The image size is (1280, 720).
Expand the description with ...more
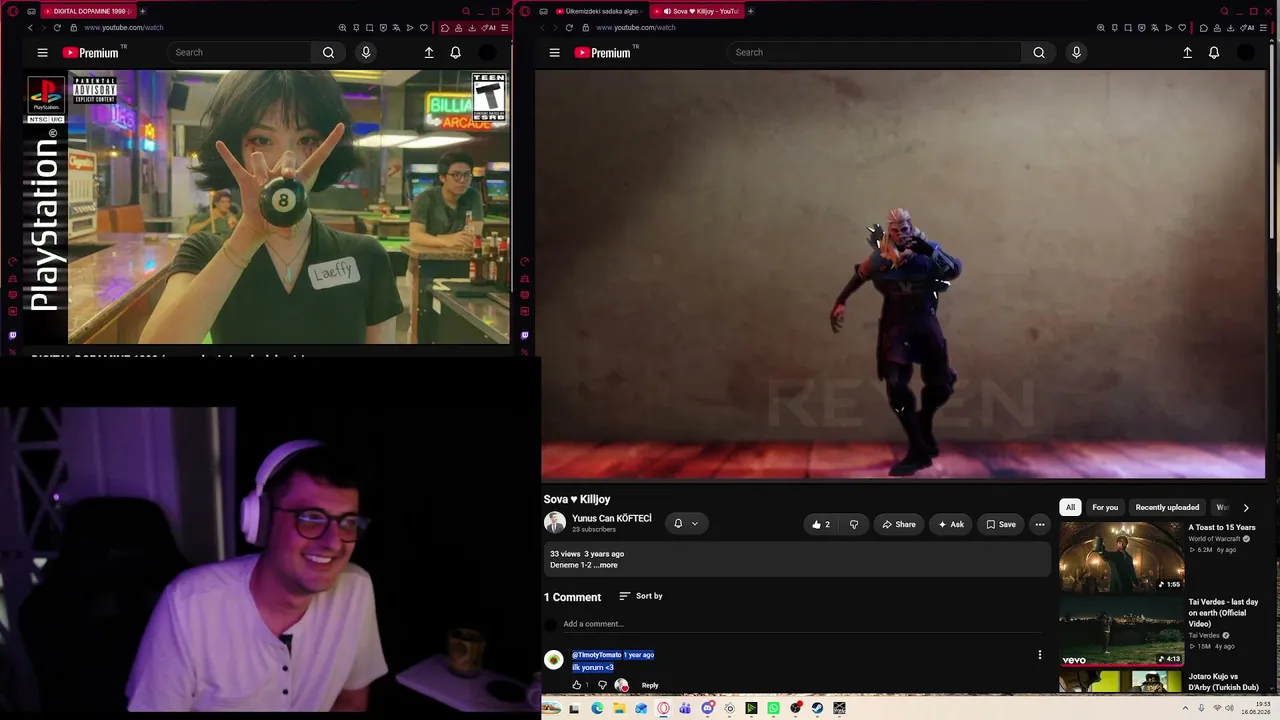[x=605, y=565]
